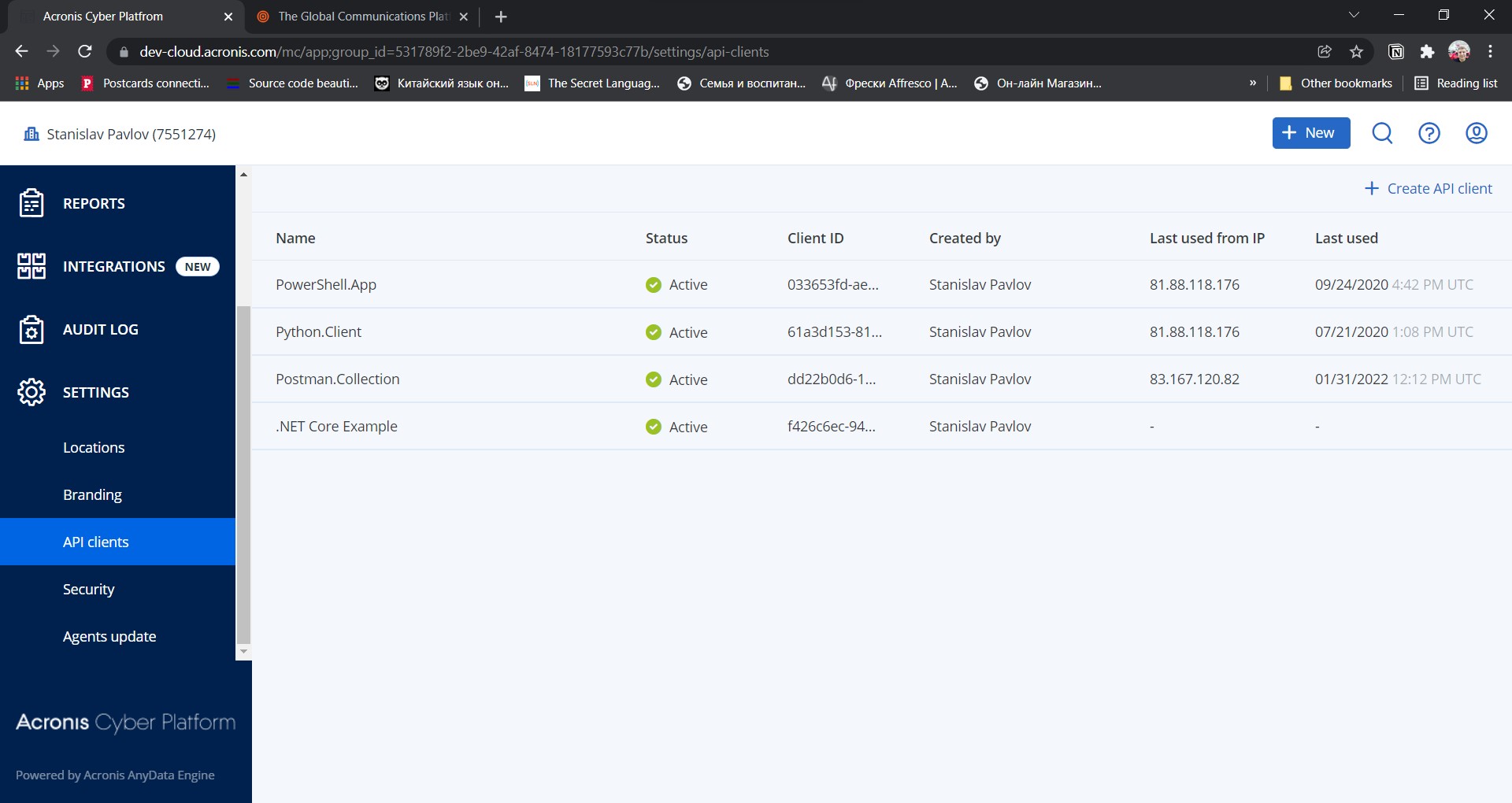
Task: Click the Client ID column header
Action: (x=815, y=238)
